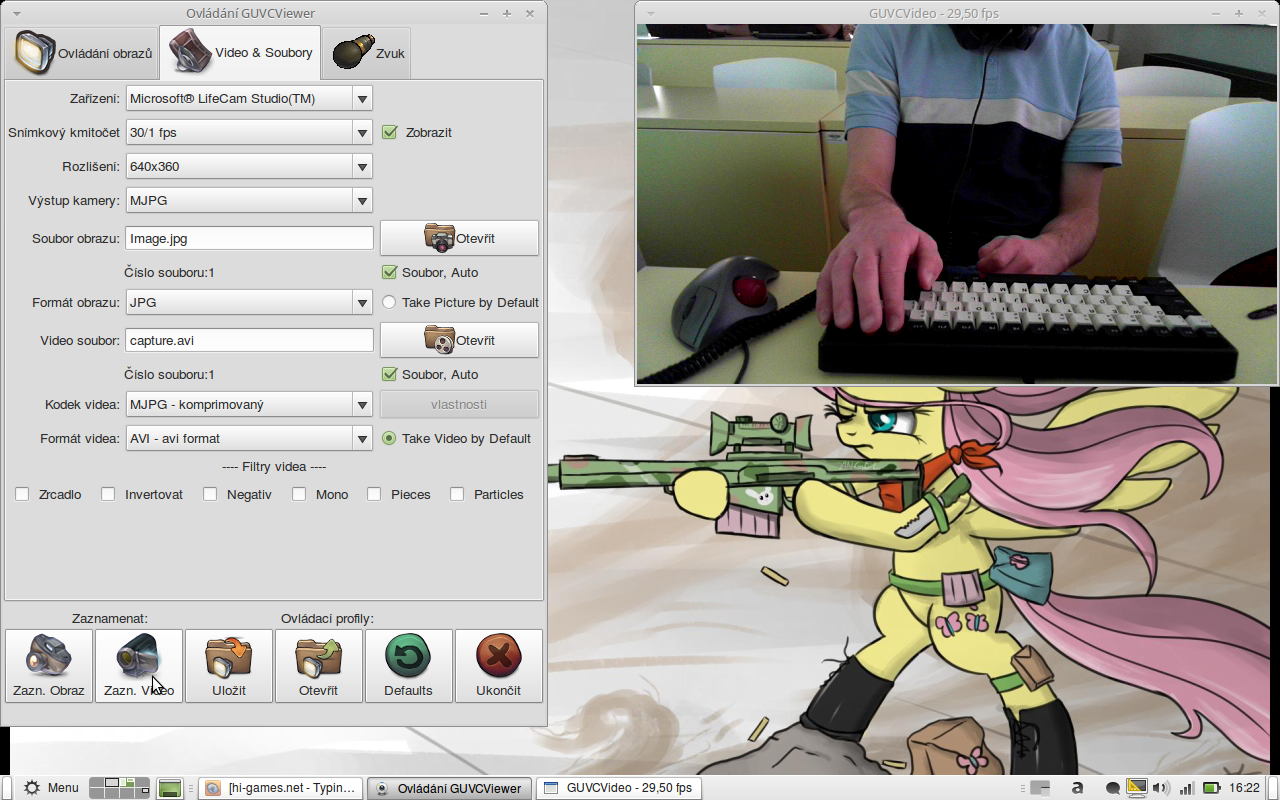Screen dimensions: 1280x800
Task: Open the Formát videa AVI dropdown
Action: (249, 438)
